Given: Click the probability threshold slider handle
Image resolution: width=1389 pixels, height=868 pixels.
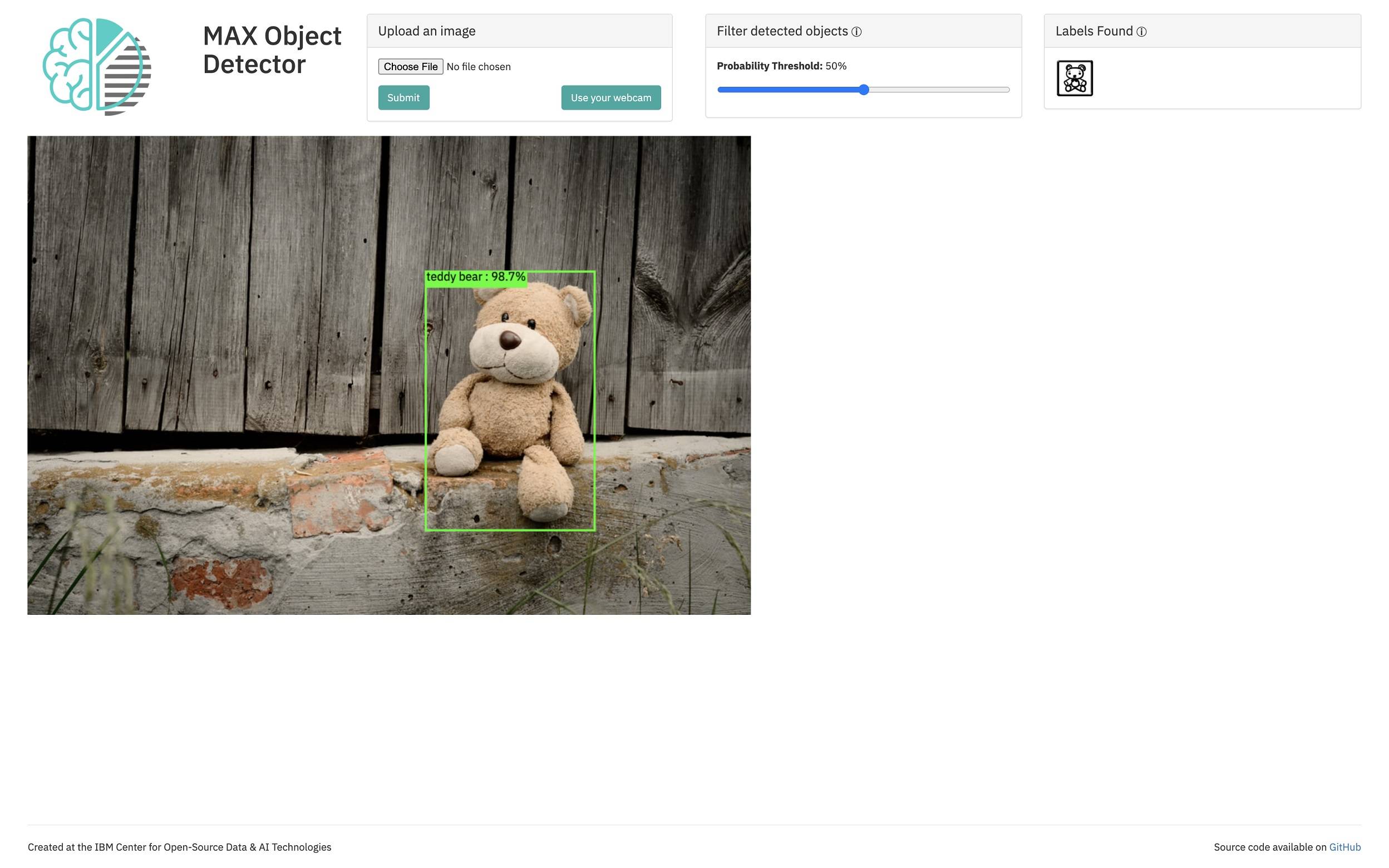Looking at the screenshot, I should pos(863,90).
